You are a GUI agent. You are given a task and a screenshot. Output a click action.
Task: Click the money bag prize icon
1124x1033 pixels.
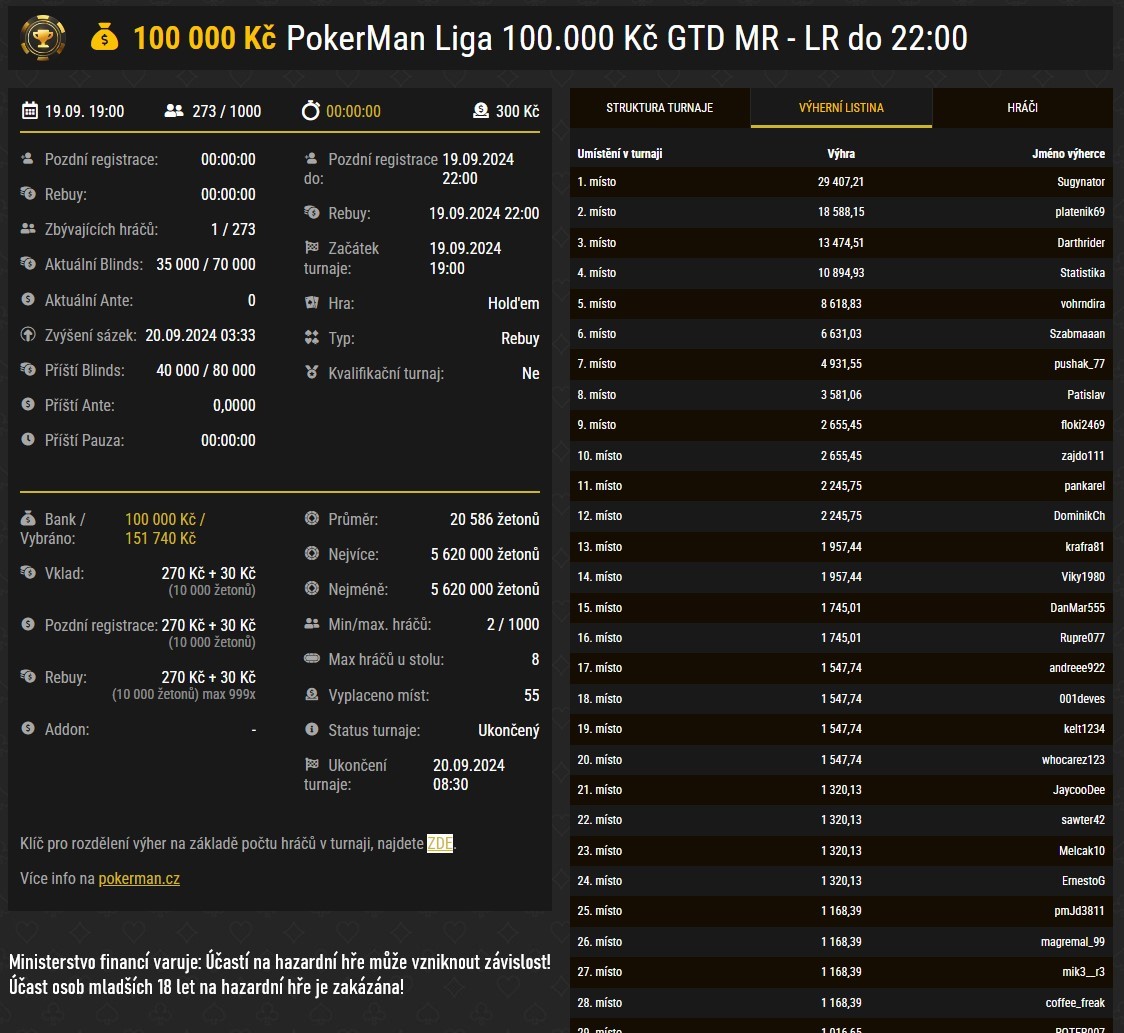point(105,38)
